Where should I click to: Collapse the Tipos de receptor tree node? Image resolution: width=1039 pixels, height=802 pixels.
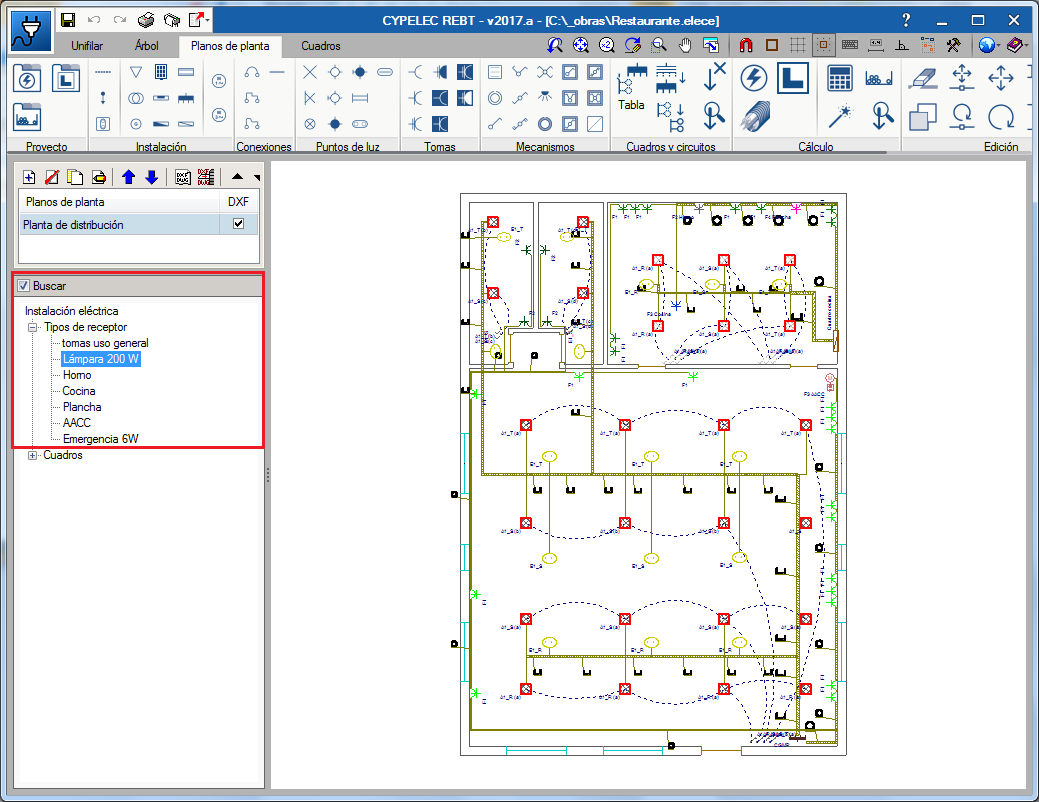pyautogui.click(x=32, y=327)
